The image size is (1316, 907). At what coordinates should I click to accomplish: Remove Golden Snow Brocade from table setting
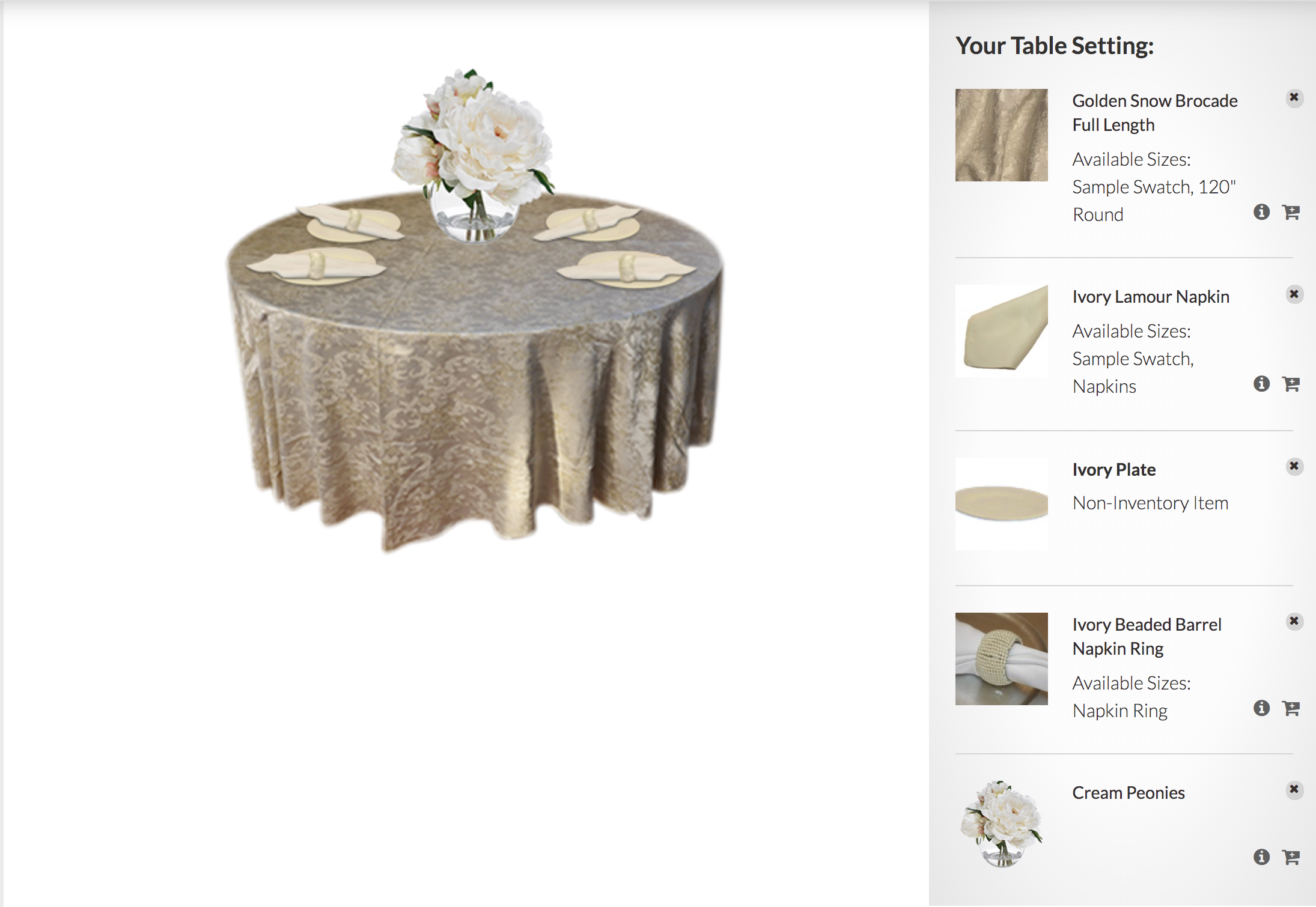(x=1294, y=98)
